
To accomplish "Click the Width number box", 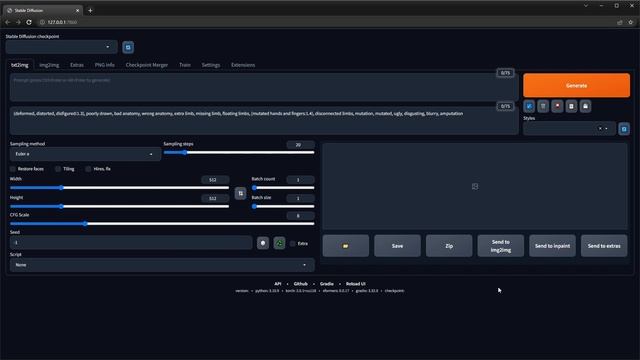I will click(x=215, y=180).
